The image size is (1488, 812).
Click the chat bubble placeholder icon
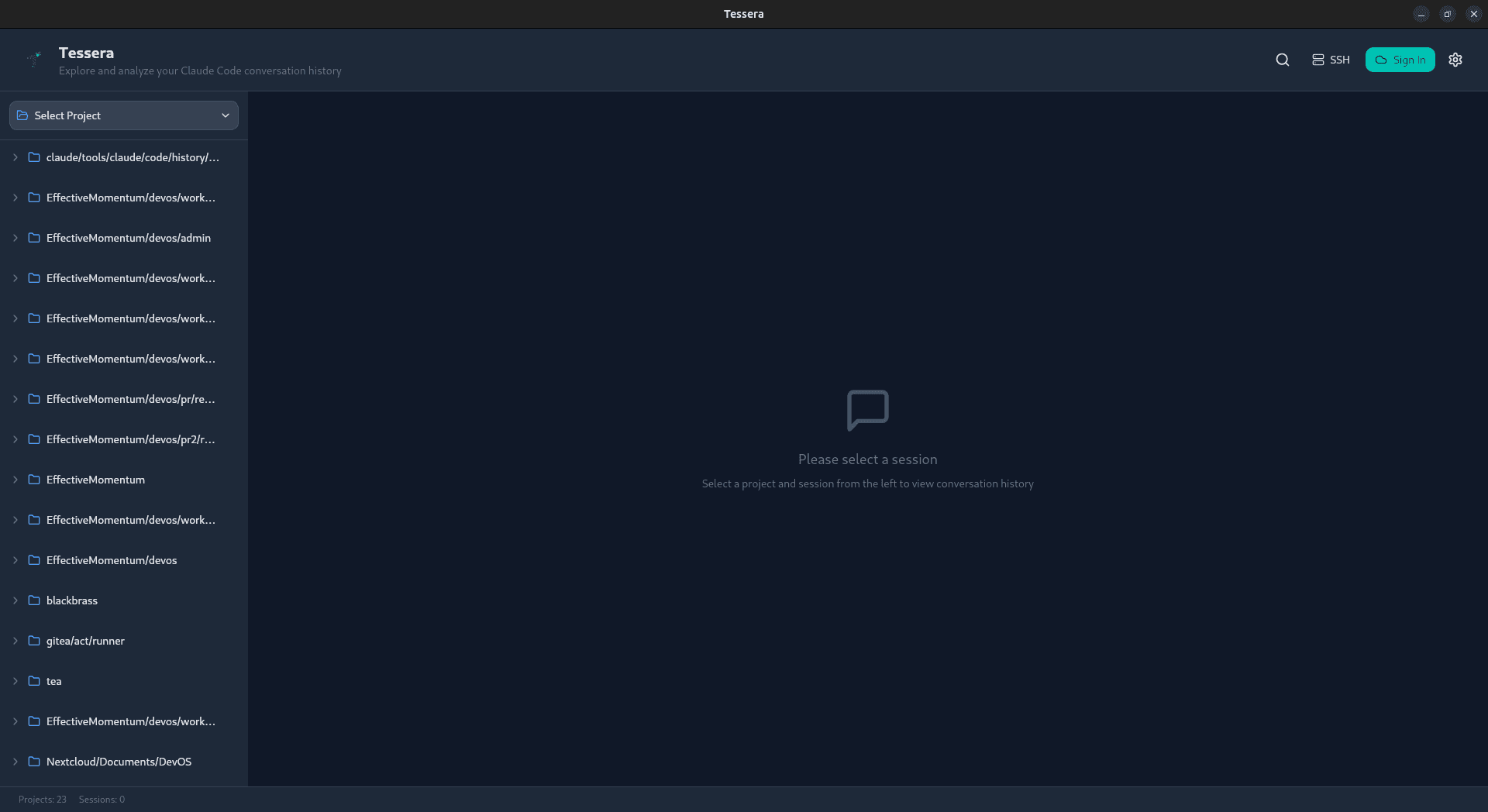(868, 410)
